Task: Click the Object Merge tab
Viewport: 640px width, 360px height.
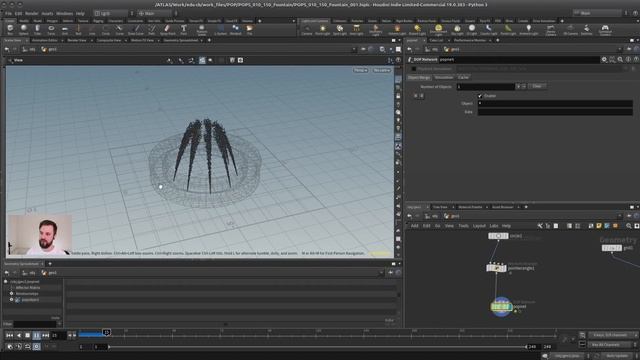Action: coord(419,77)
